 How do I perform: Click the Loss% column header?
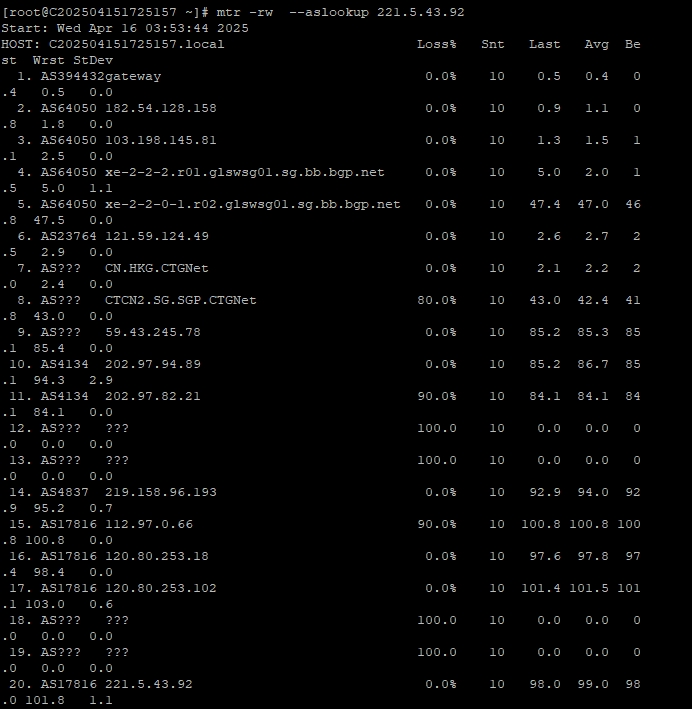pos(436,44)
